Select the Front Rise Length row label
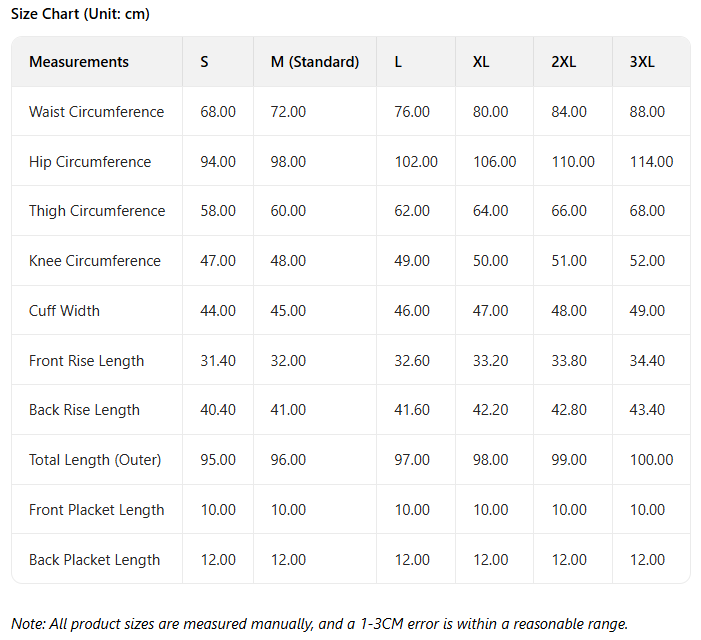Viewport: 701px width, 640px height. [86, 361]
